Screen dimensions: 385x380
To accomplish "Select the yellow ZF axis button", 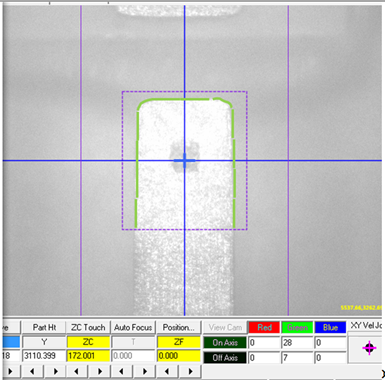I will [x=179, y=342].
